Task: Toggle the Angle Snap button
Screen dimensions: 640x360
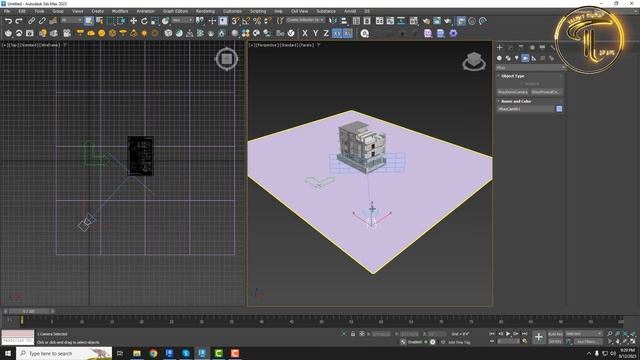Action: click(246, 21)
